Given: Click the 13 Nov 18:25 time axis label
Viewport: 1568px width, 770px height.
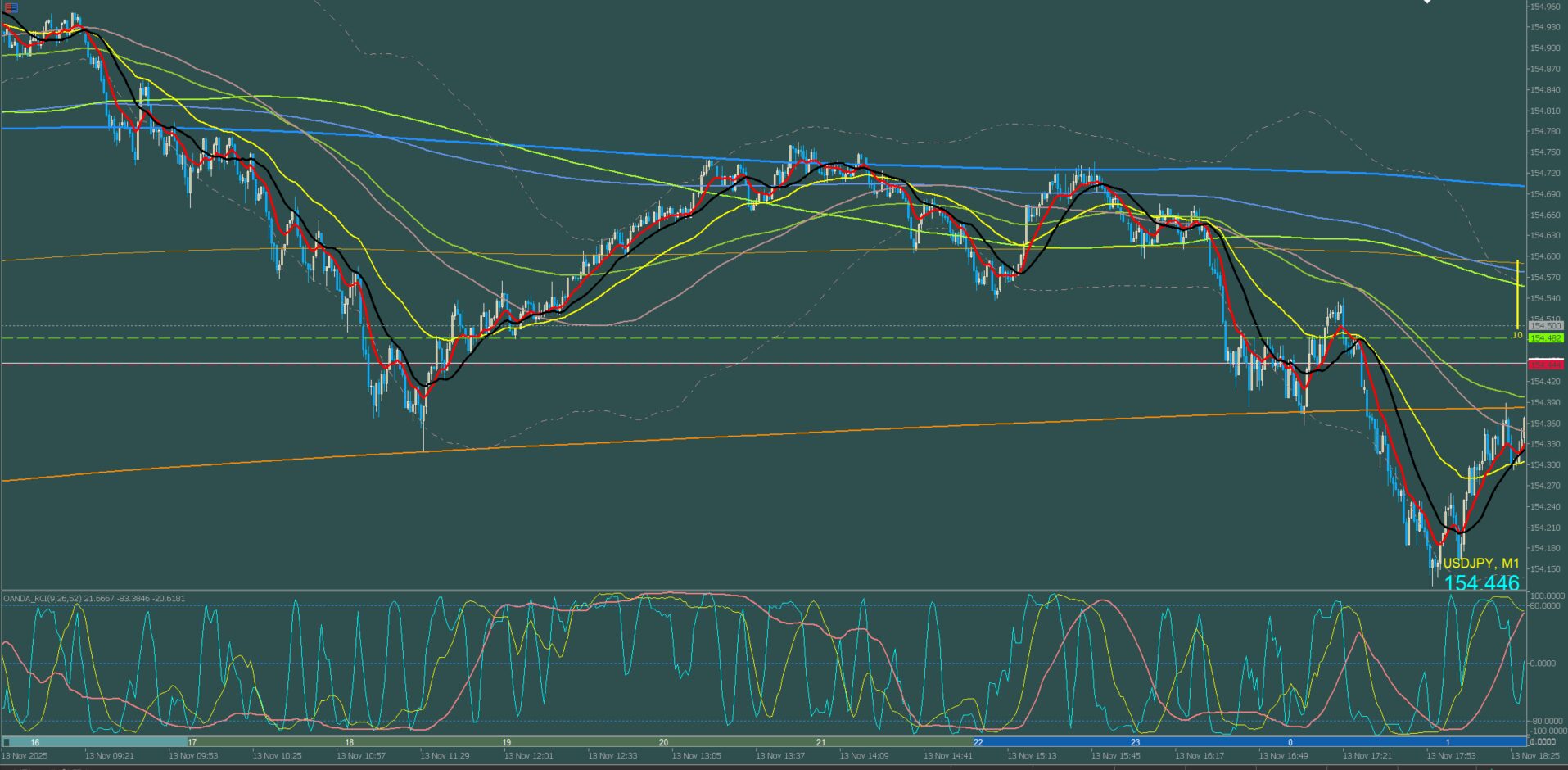Looking at the screenshot, I should point(1535,756).
